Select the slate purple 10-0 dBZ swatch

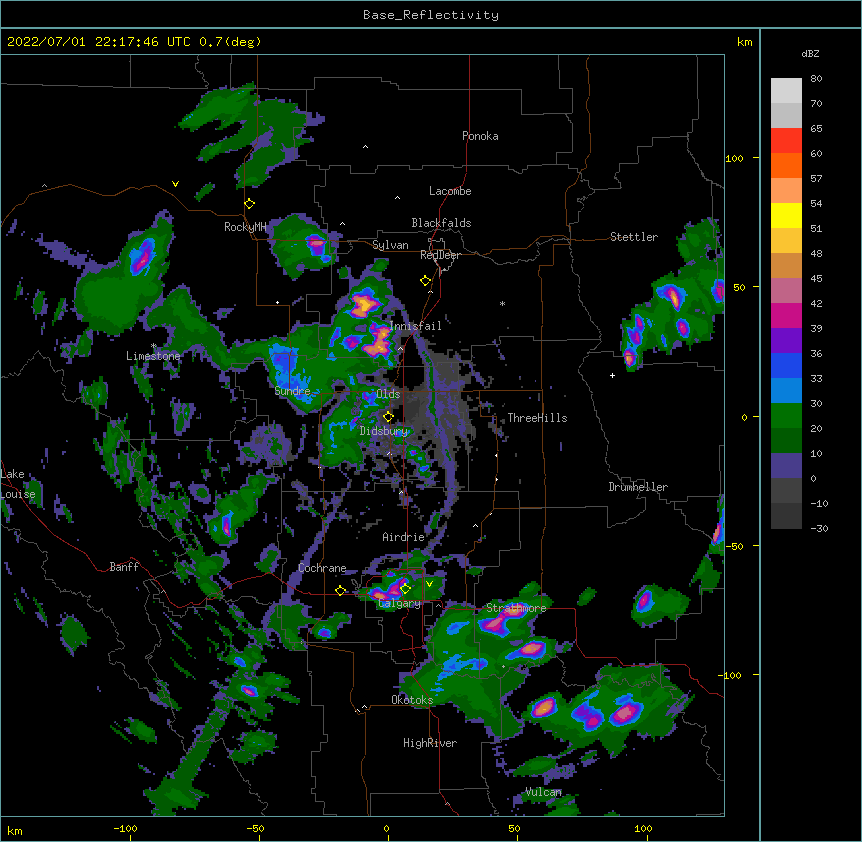pos(786,466)
